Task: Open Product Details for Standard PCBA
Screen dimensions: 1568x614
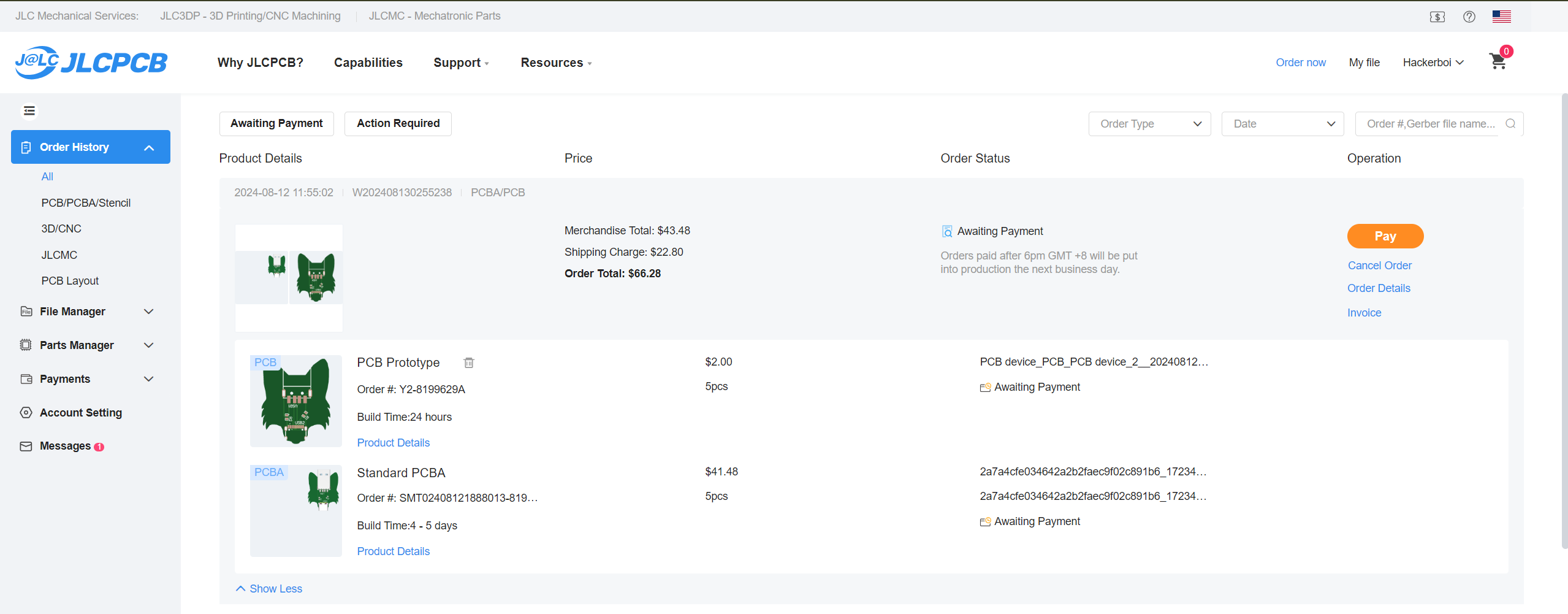Action: point(394,551)
